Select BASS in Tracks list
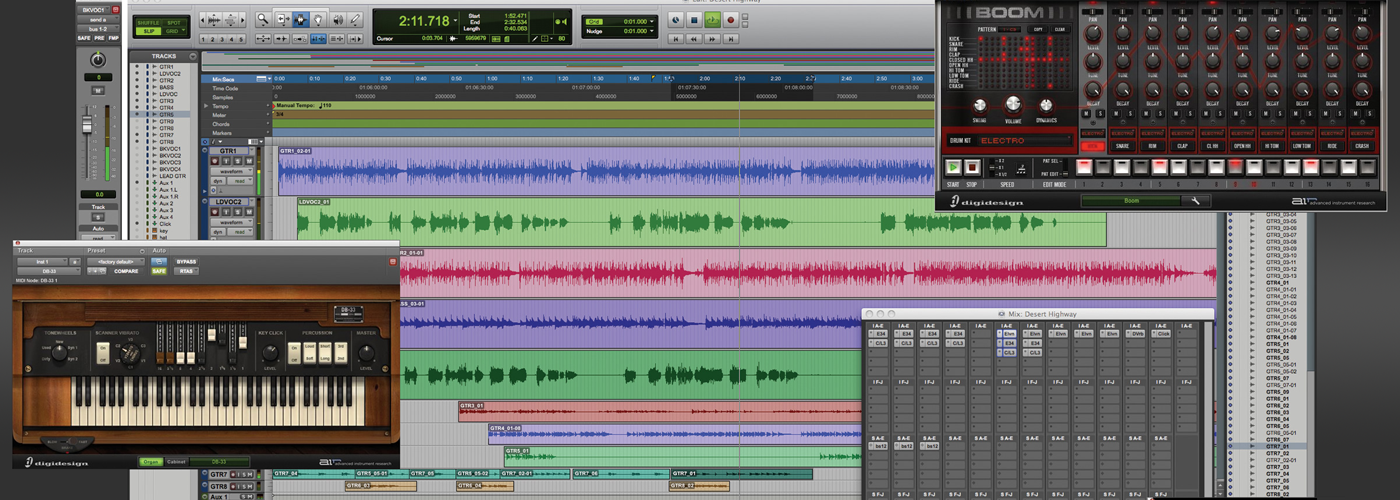Image resolution: width=1400 pixels, height=500 pixels. [166, 88]
